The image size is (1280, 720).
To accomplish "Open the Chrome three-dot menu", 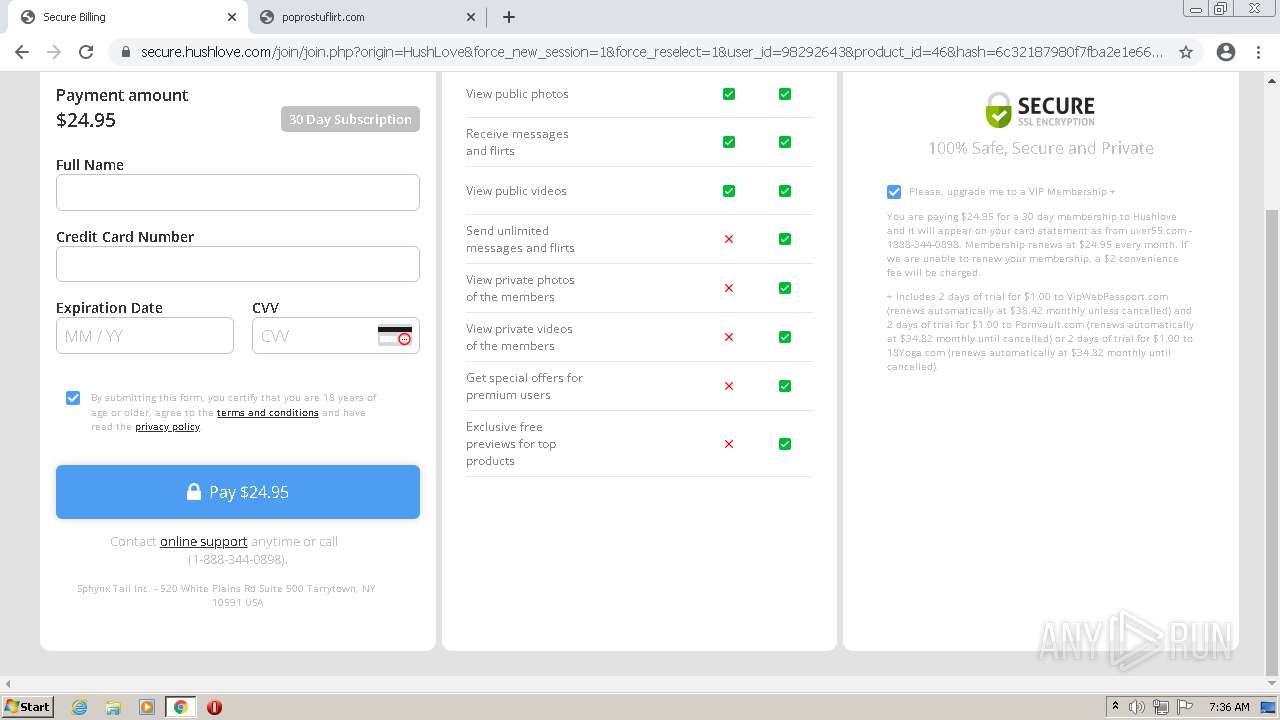I will (x=1258, y=52).
